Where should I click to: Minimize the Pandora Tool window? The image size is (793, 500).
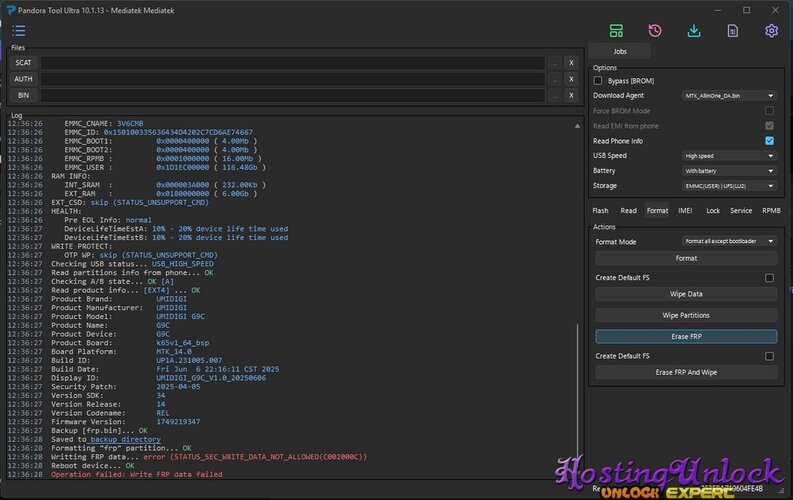[718, 10]
